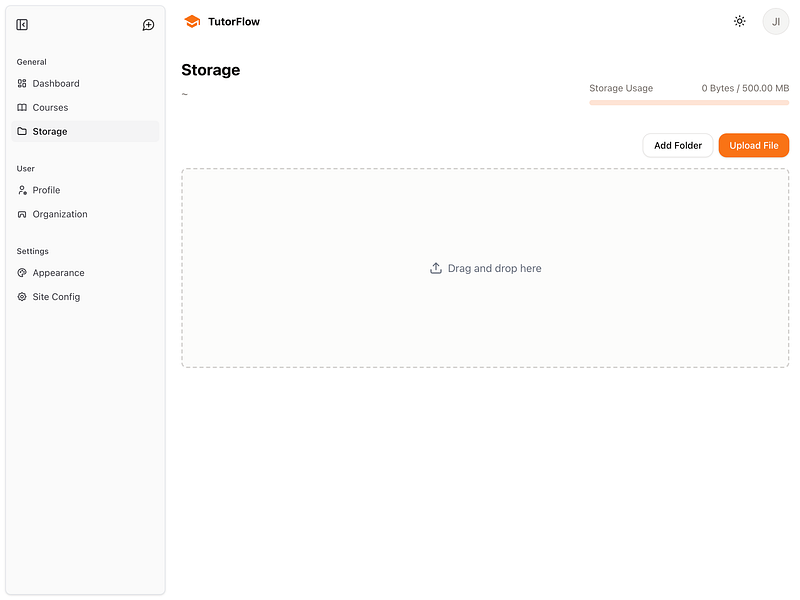The width and height of the screenshot is (800, 600).
Task: Open Site Config via the gear icon
Action: [22, 296]
